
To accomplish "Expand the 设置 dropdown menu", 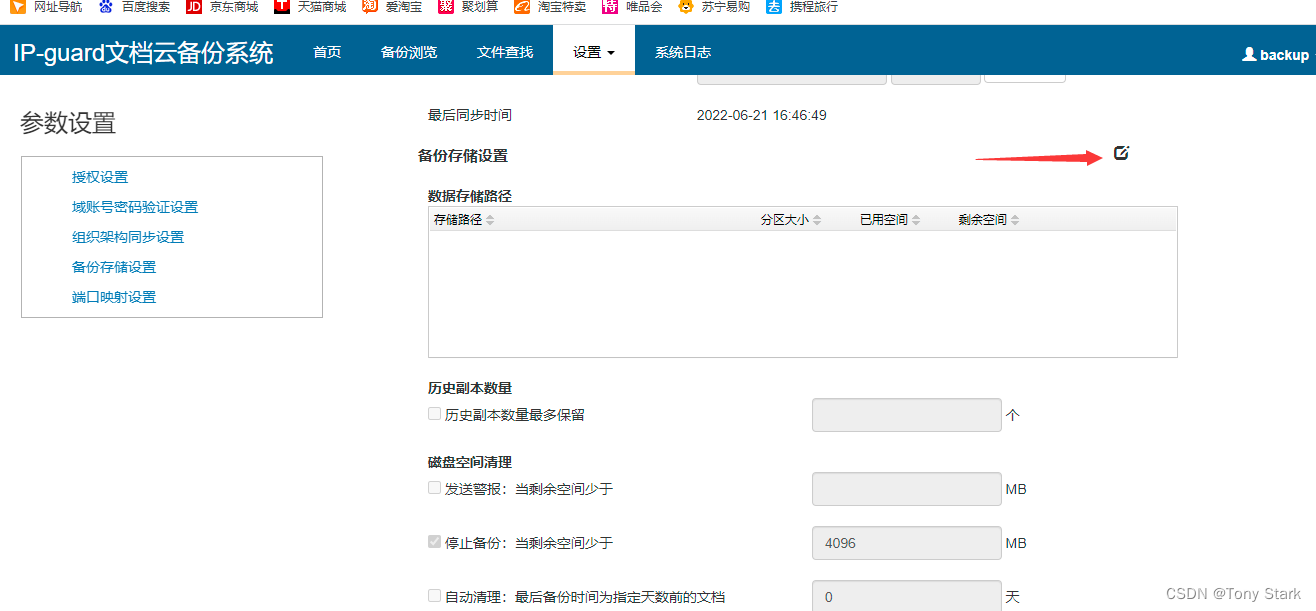I will point(593,52).
